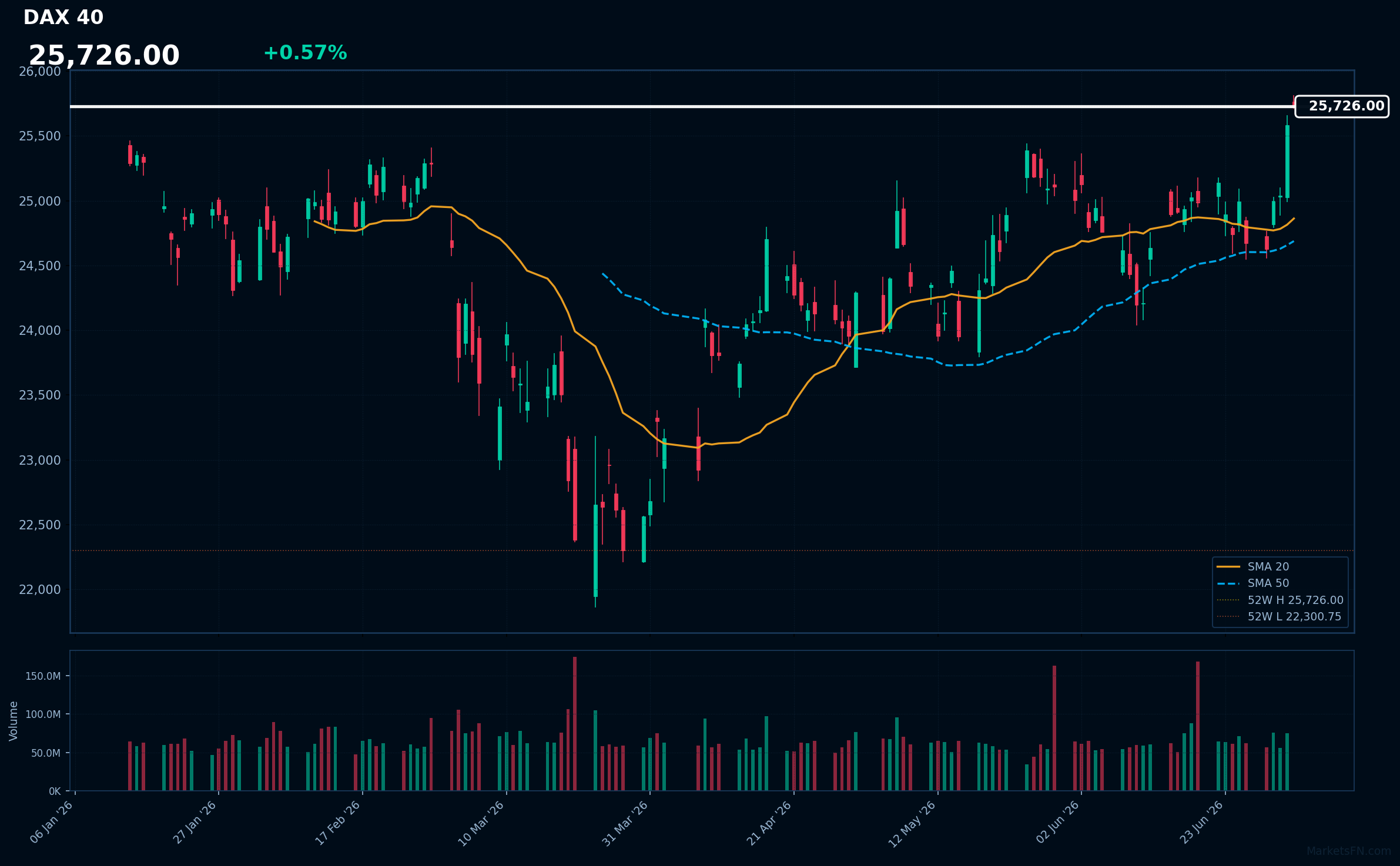Click the 100.0M volume axis label
This screenshot has height=866, width=1400.
click(43, 714)
